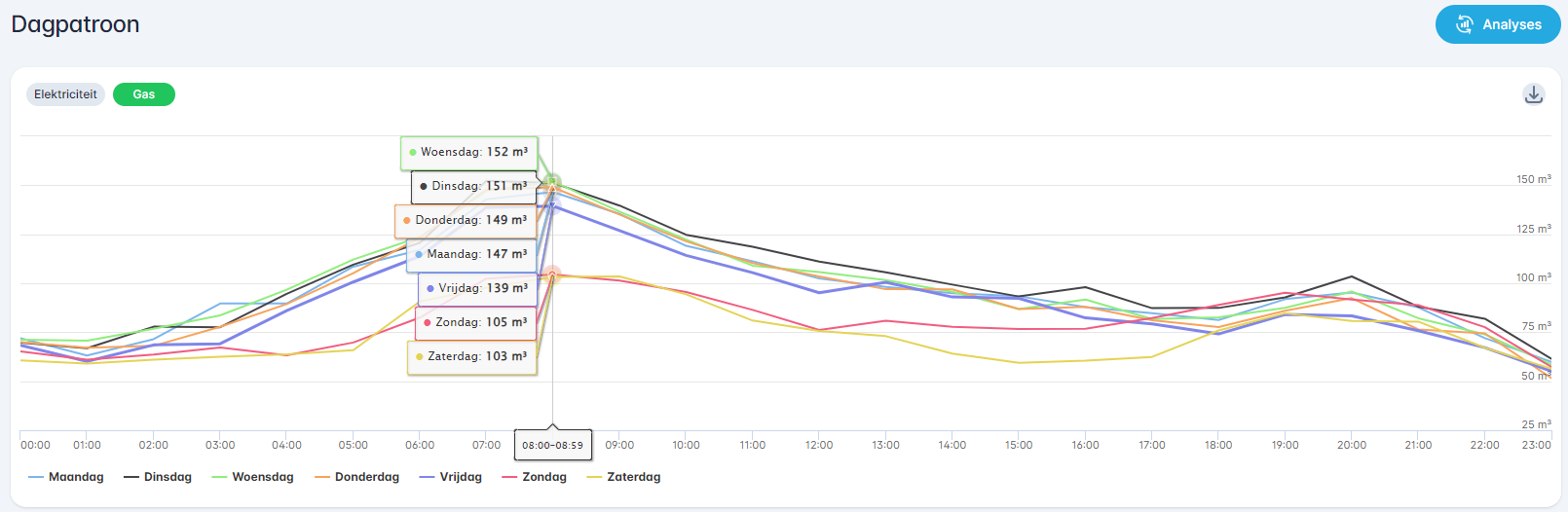Screen dimensions: 1568x512
Task: Toggle Woensdag legend entry
Action: point(252,477)
